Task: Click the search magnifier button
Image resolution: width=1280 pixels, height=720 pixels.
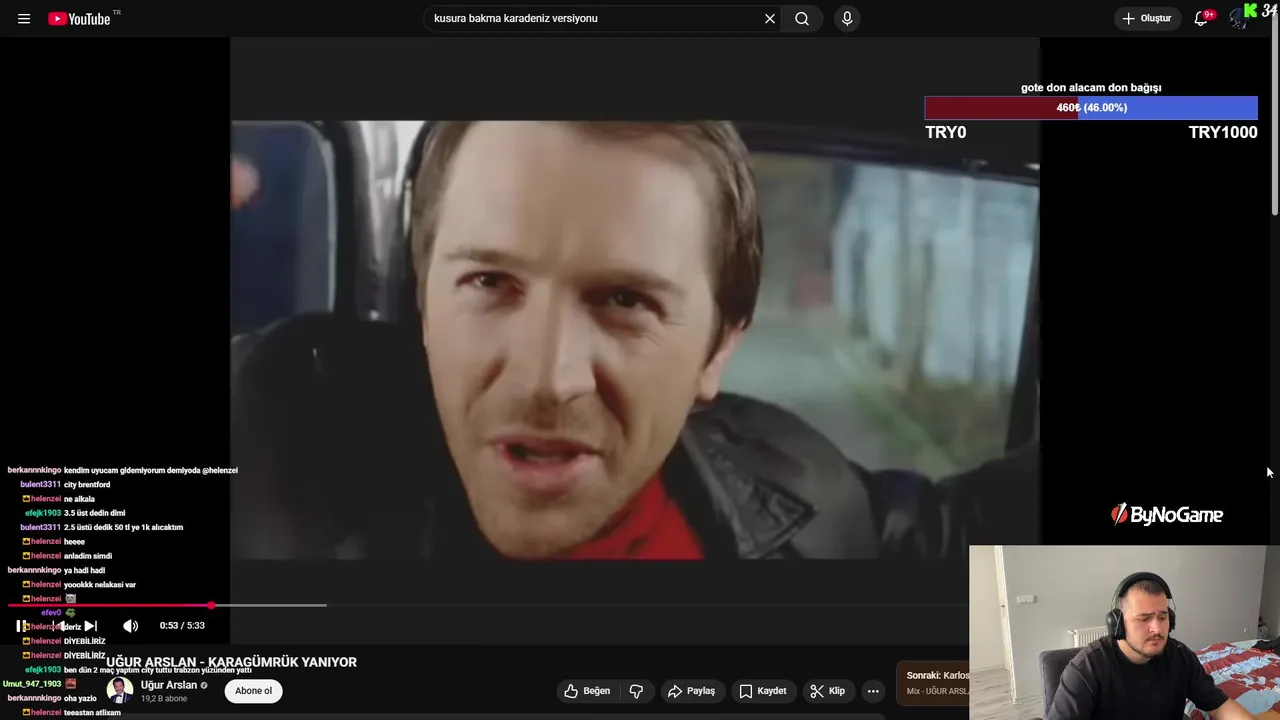Action: [802, 18]
